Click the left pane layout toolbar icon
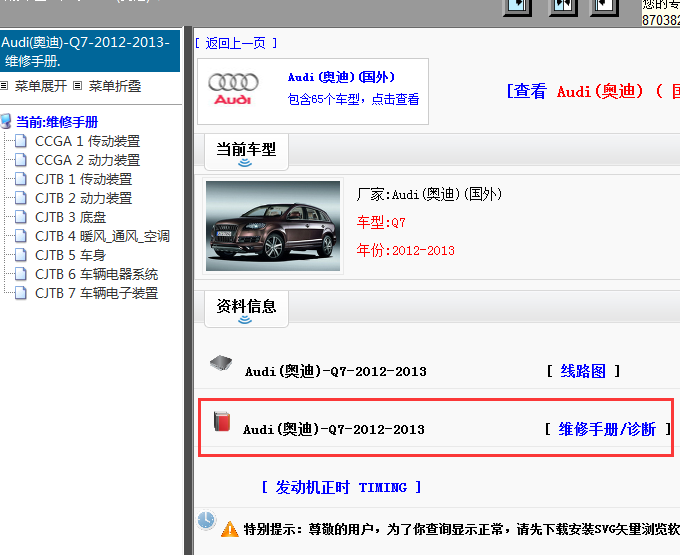The width and height of the screenshot is (680, 555). 517,7
